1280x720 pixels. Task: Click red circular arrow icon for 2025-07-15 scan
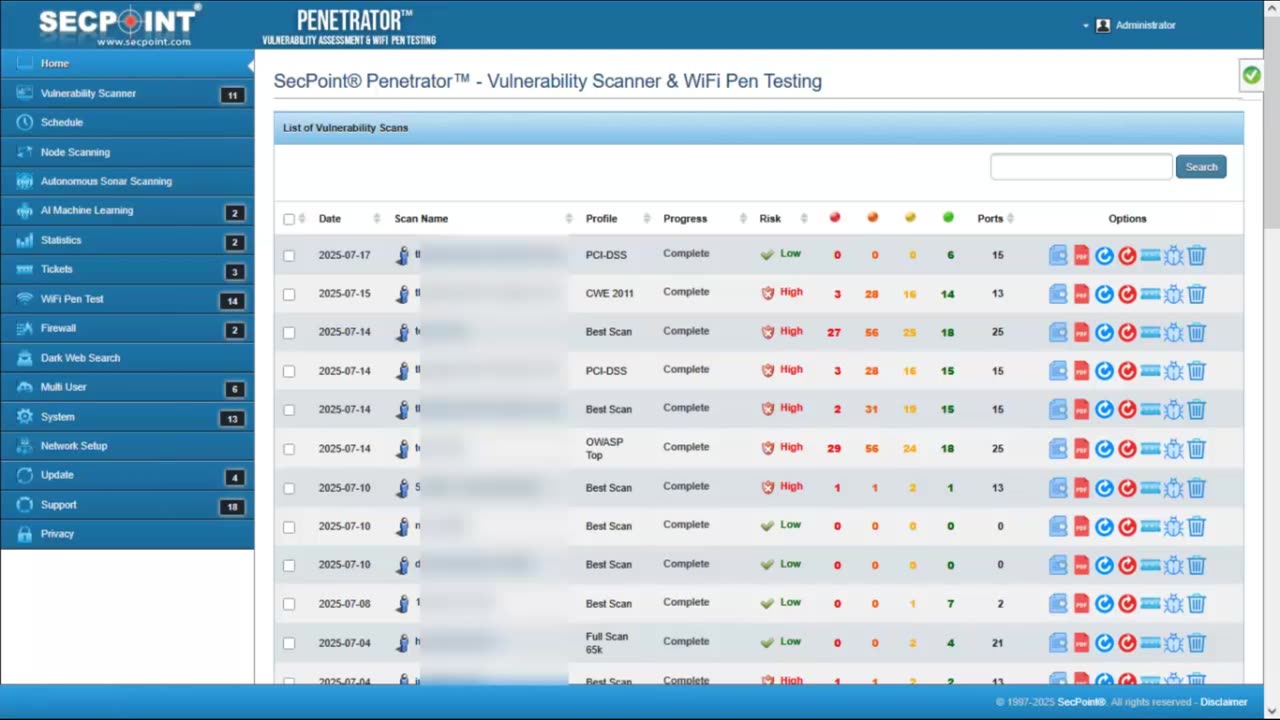coord(1127,294)
